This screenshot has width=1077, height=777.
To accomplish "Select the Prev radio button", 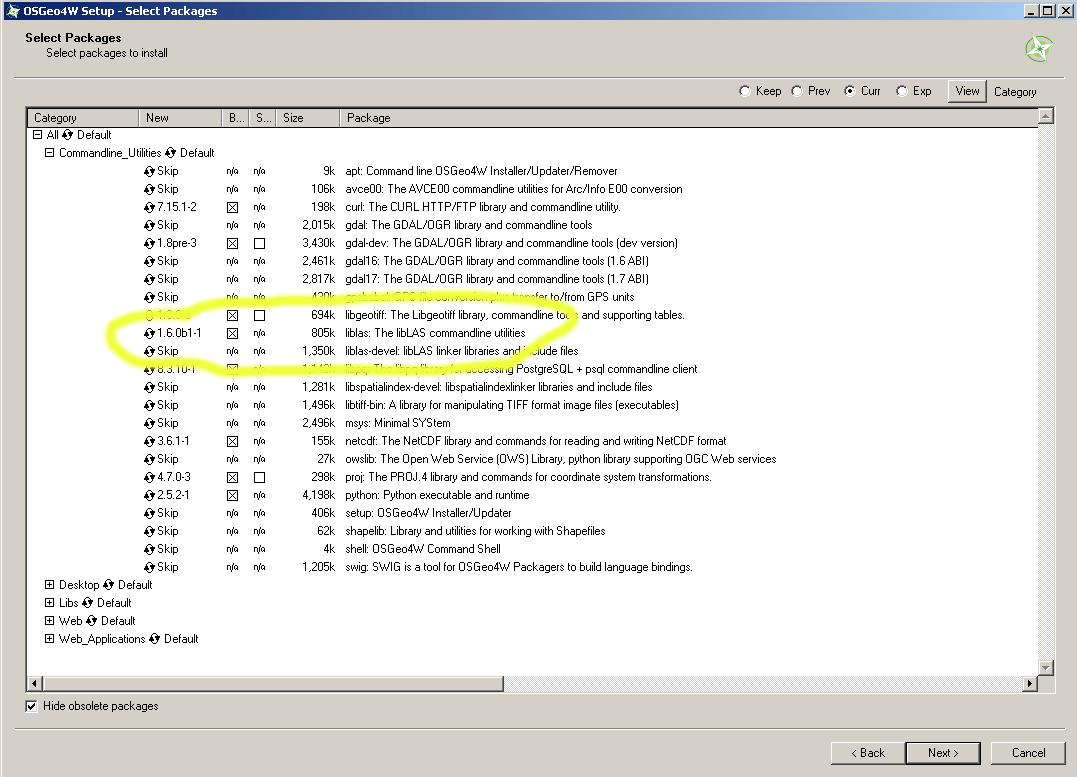I will [797, 91].
